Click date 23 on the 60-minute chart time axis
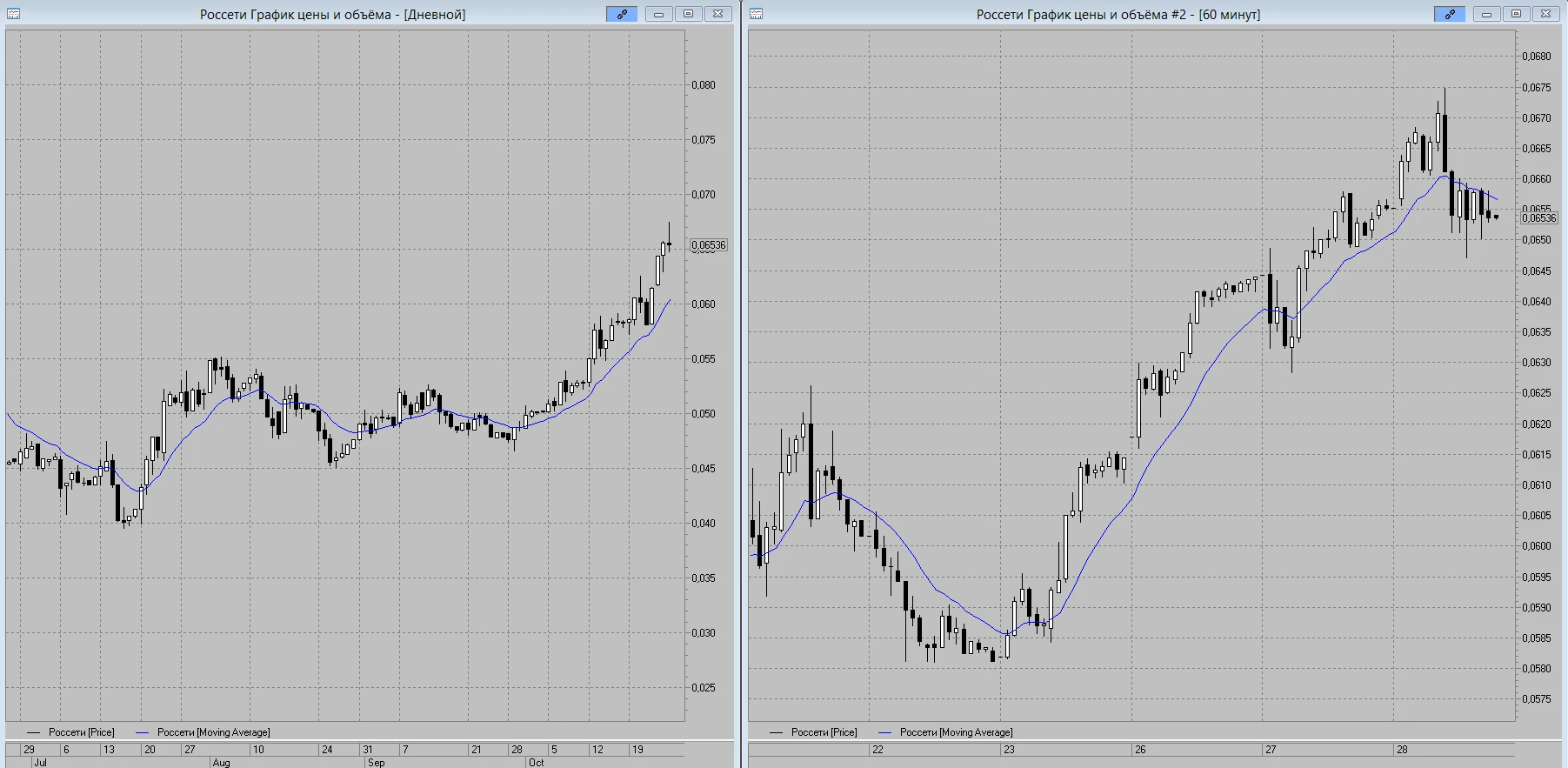Viewport: 1568px width, 768px height. click(1009, 750)
